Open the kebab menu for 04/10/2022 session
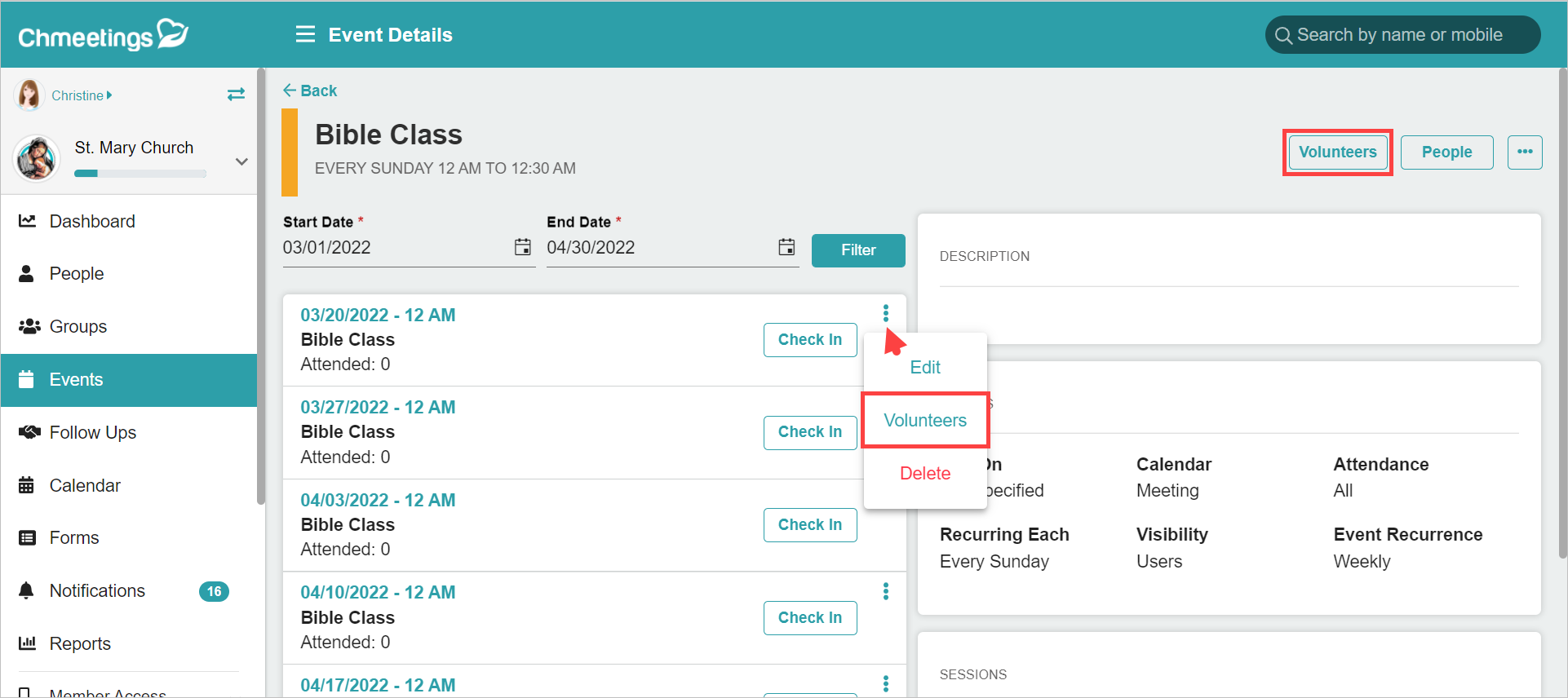Viewport: 1568px width, 698px height. (886, 591)
